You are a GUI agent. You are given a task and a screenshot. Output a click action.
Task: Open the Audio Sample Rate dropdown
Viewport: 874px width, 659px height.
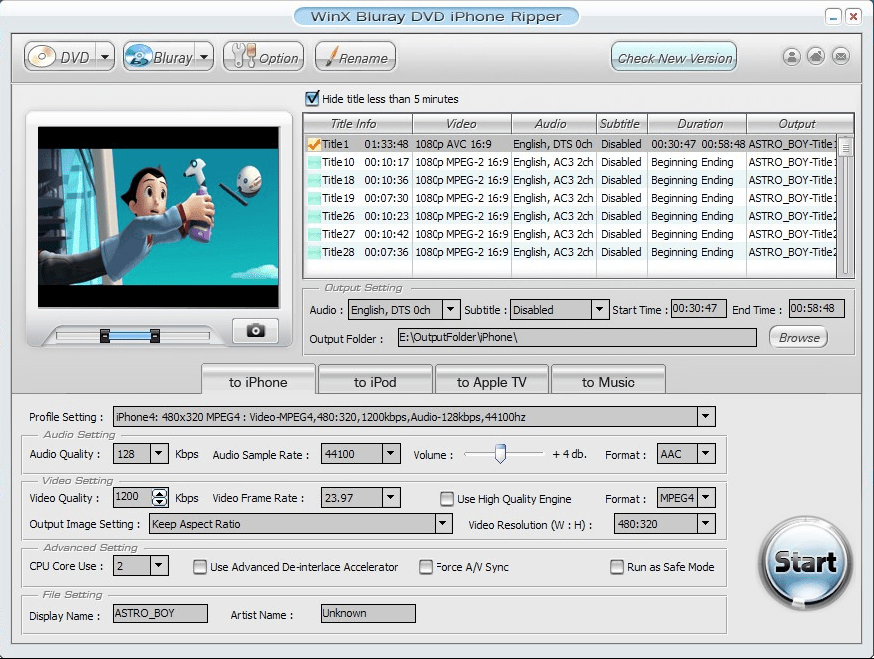[x=391, y=454]
